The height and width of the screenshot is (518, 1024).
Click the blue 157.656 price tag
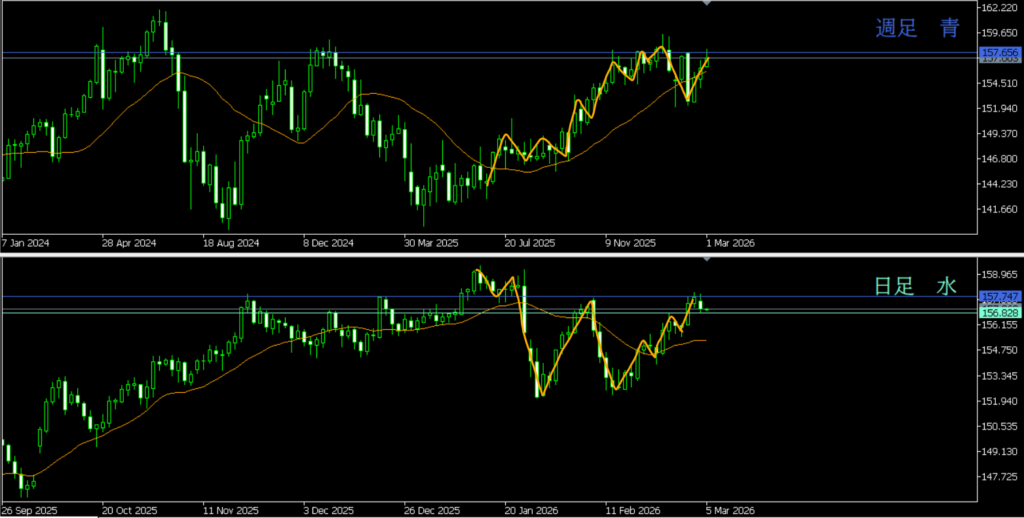coord(1000,52)
